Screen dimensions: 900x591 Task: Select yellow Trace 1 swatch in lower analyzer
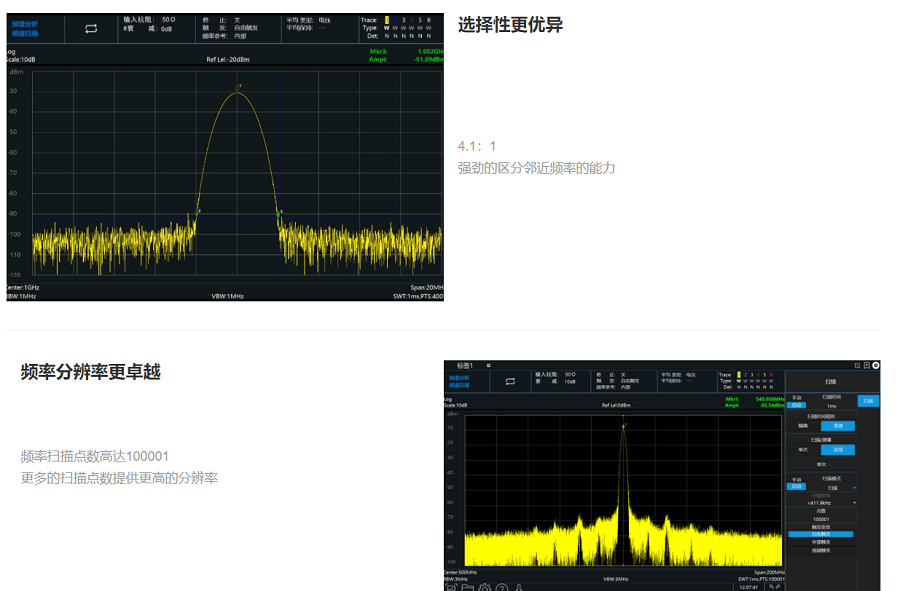[739, 374]
